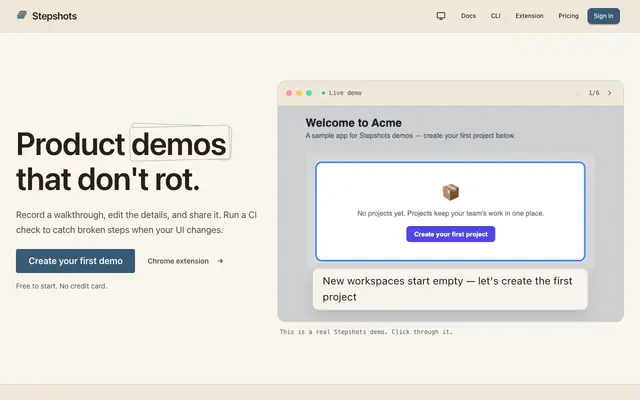Click the Stepshots logo icon

pos(22,16)
